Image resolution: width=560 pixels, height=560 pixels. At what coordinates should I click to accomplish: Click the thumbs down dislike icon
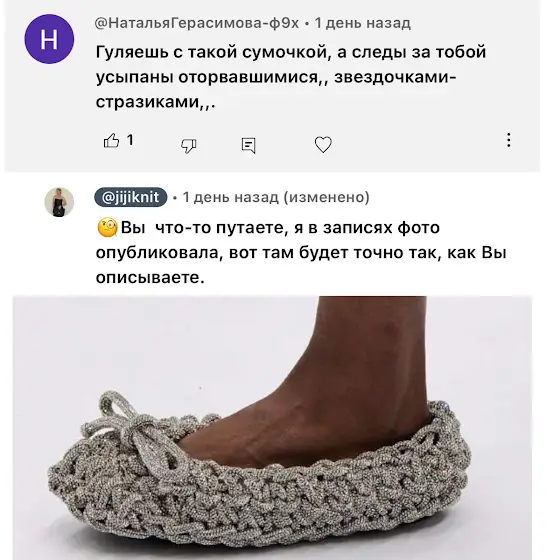tap(188, 145)
